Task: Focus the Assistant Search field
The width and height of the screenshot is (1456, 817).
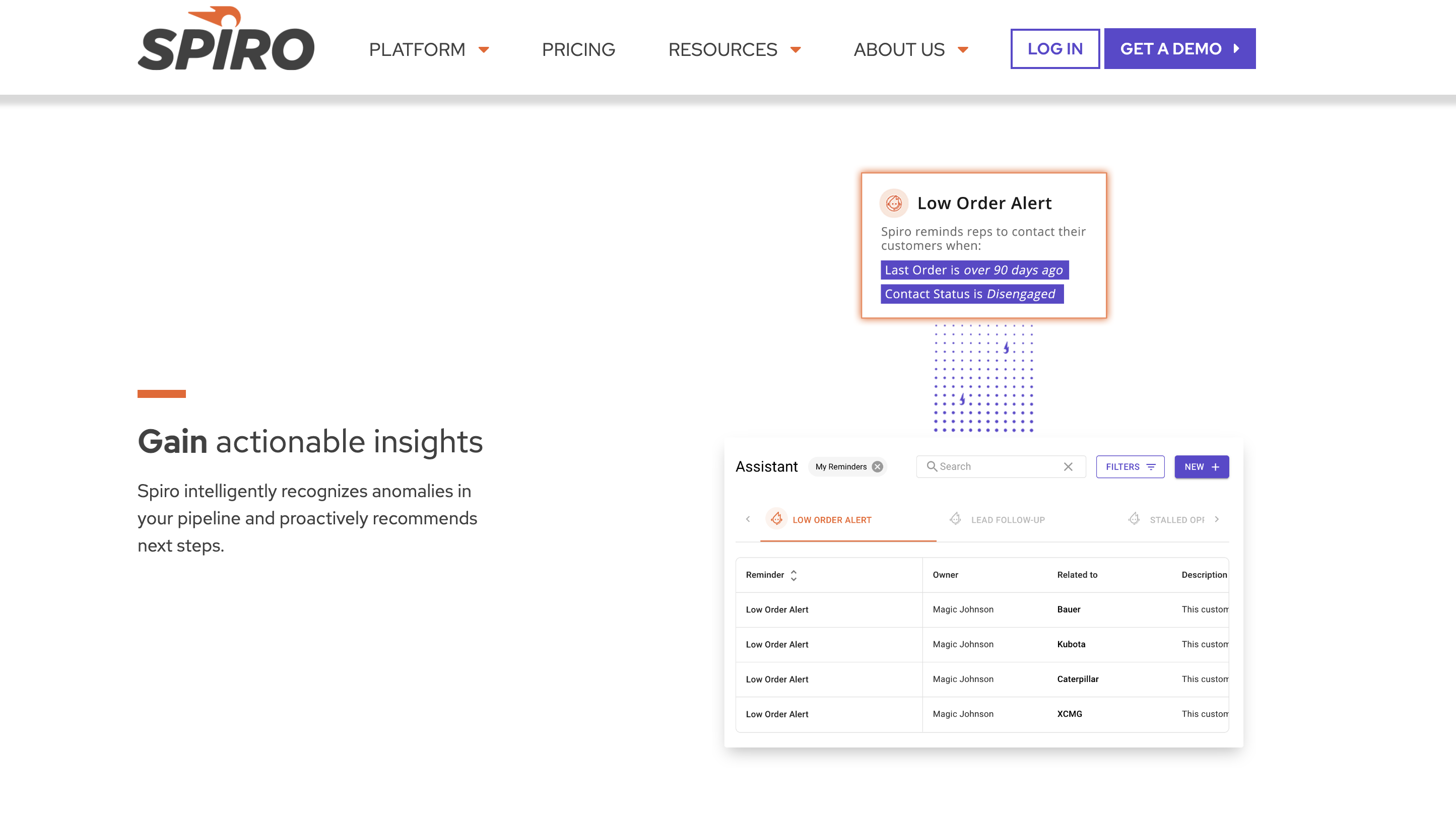Action: pos(1001,467)
